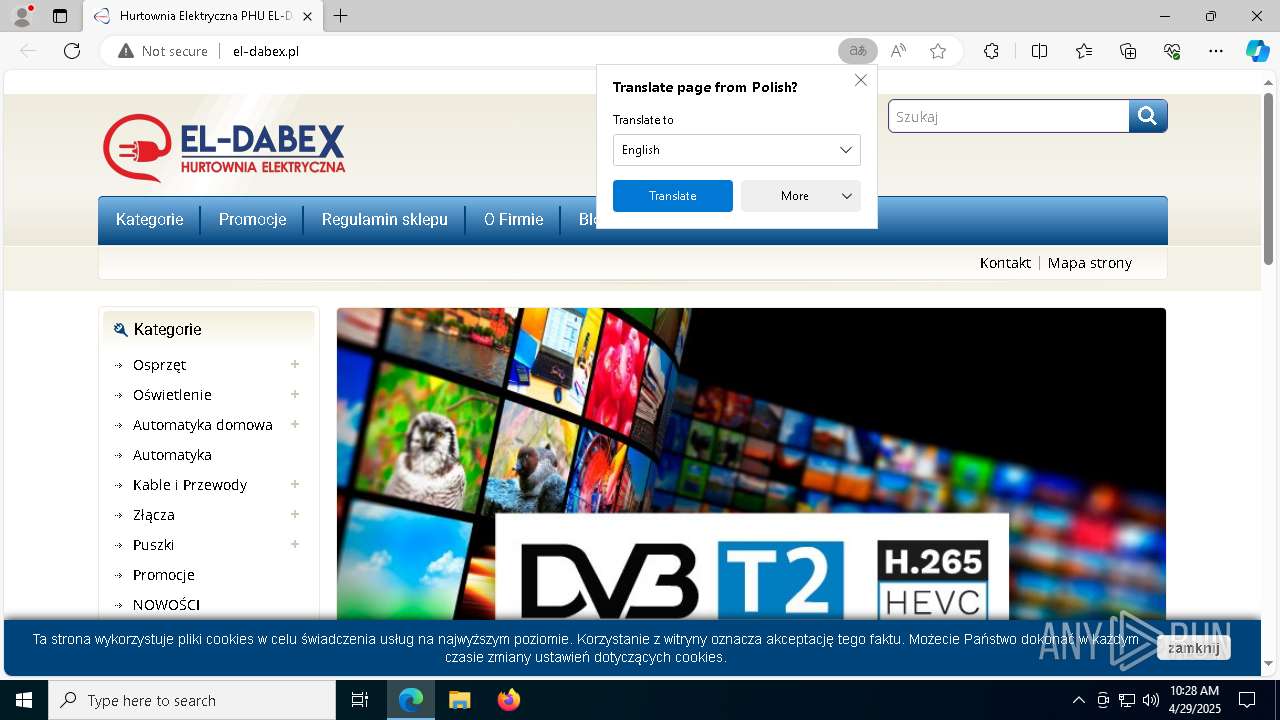
Task: Open the Automatyka category link
Action: pos(173,455)
